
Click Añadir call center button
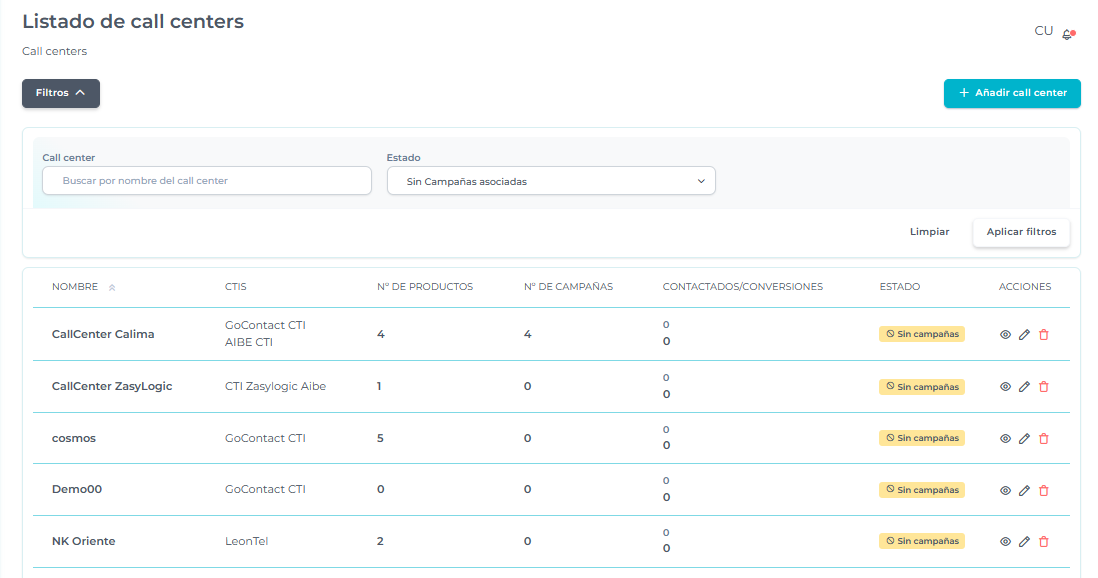coord(1012,93)
